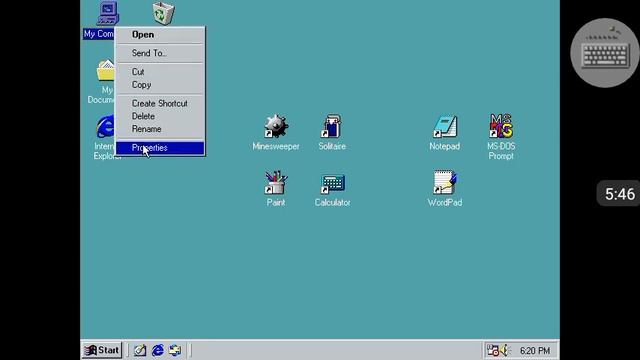Open the Start menu

(102, 350)
